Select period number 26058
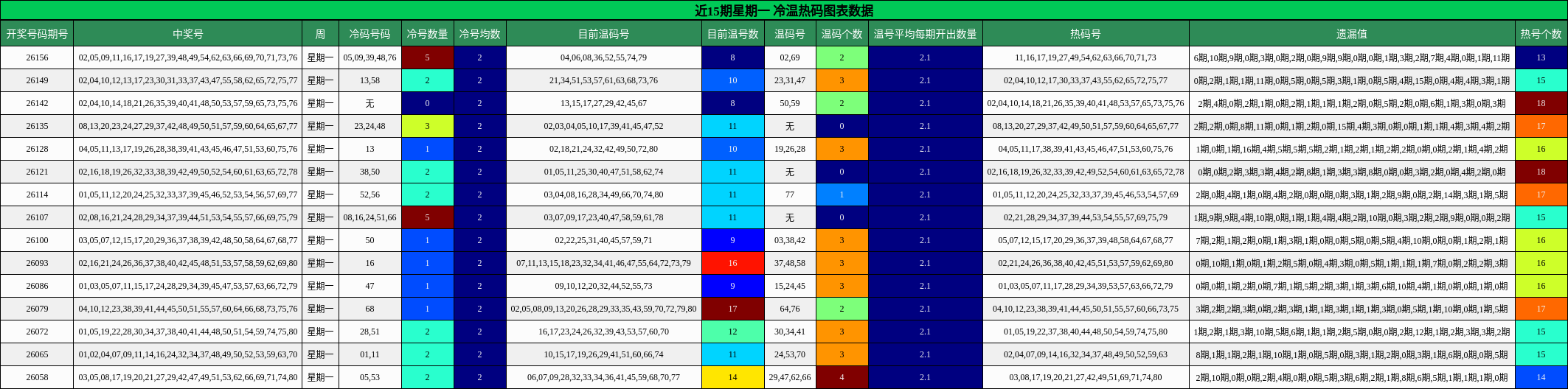The image size is (1568, 389). coord(37,377)
